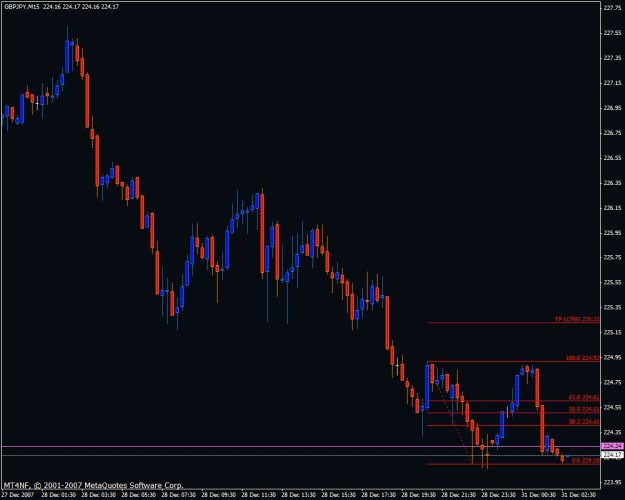
Task: Click the 28 Dec 01:30 time label
Action: (x=59, y=495)
